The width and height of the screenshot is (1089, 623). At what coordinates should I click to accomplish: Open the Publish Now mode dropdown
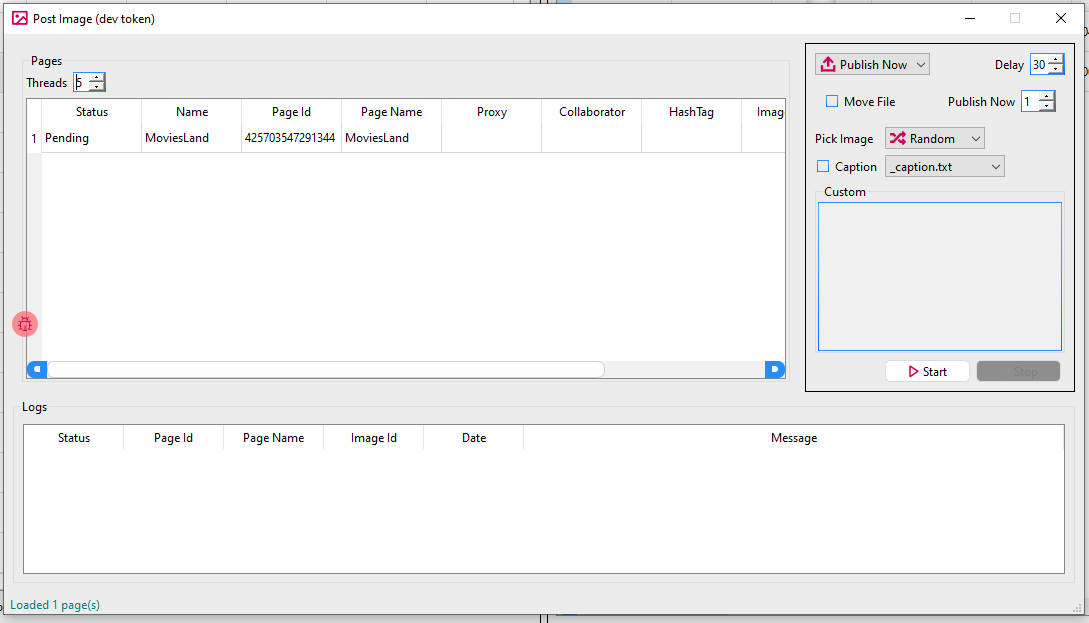pyautogui.click(x=919, y=63)
